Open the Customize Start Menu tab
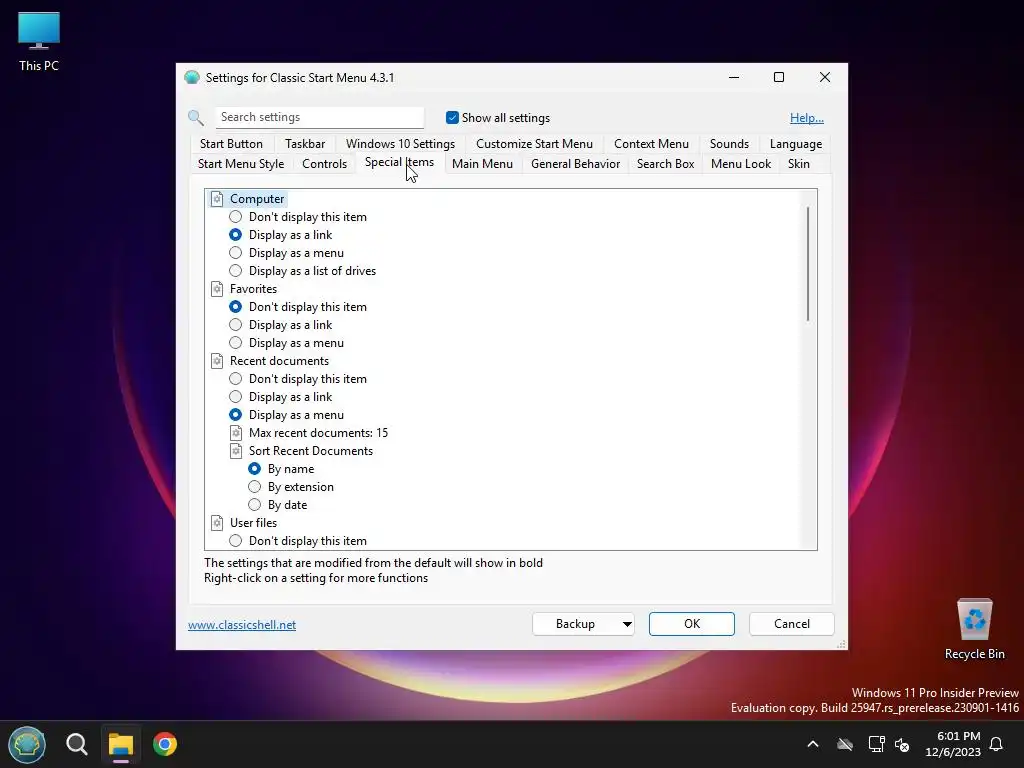This screenshot has width=1024, height=768. [534, 144]
